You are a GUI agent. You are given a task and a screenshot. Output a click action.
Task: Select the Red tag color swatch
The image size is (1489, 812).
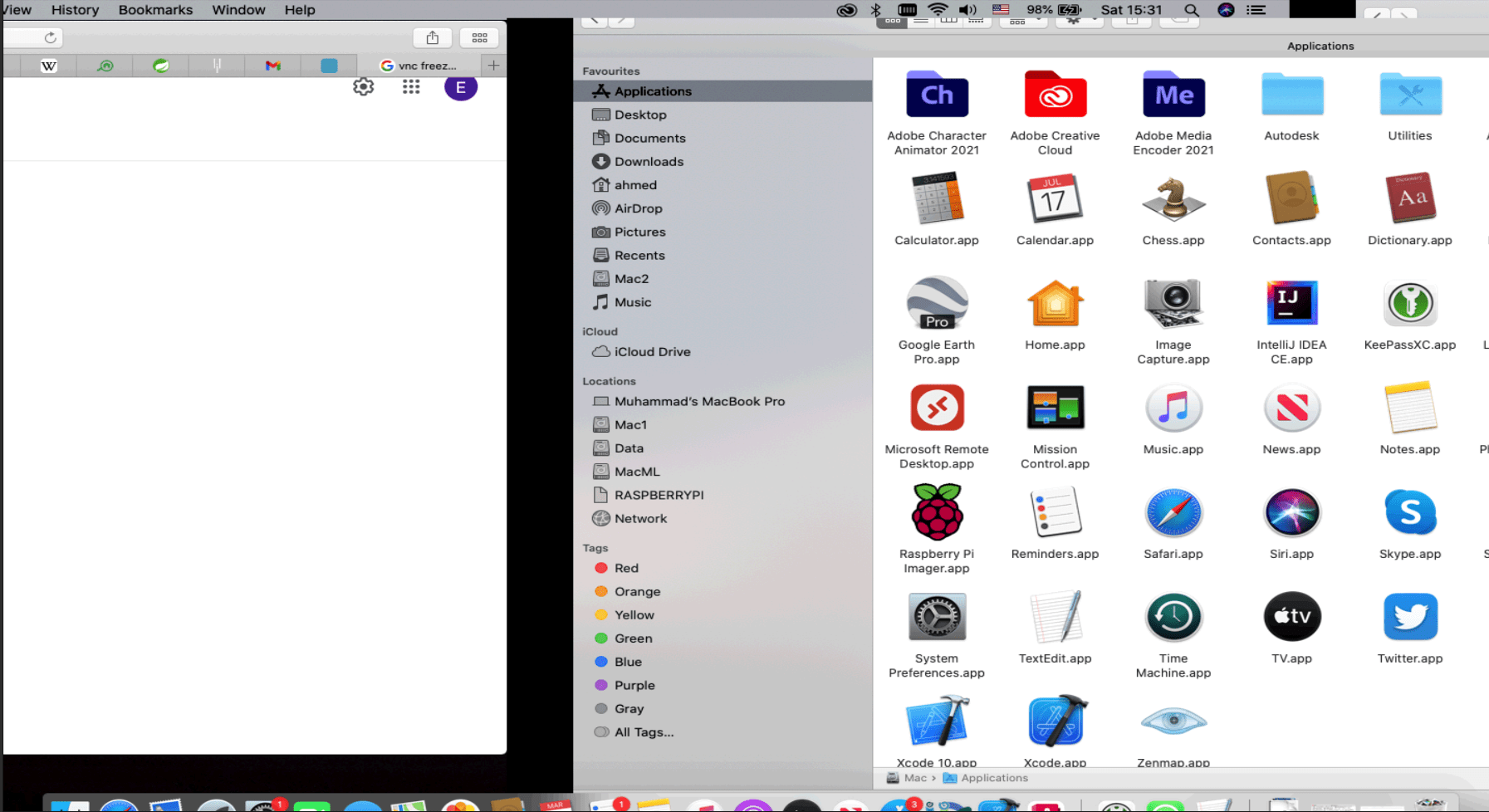[601, 568]
